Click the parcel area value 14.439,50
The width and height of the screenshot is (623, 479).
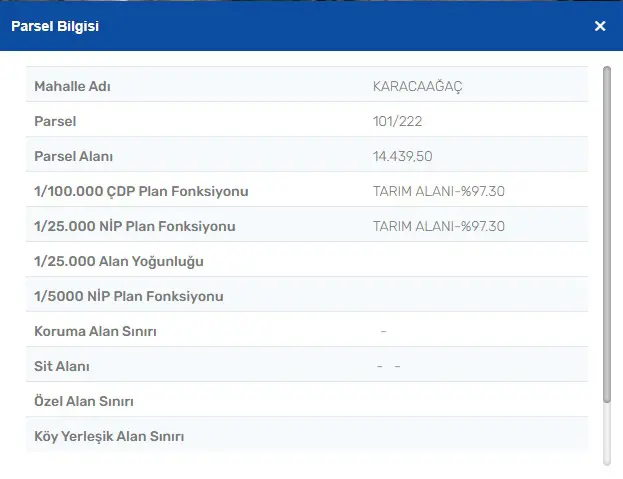(402, 156)
